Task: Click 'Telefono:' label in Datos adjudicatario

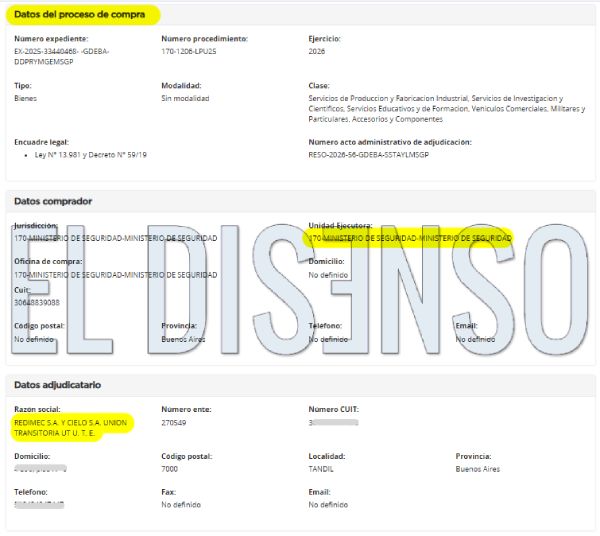Action: tap(31, 492)
